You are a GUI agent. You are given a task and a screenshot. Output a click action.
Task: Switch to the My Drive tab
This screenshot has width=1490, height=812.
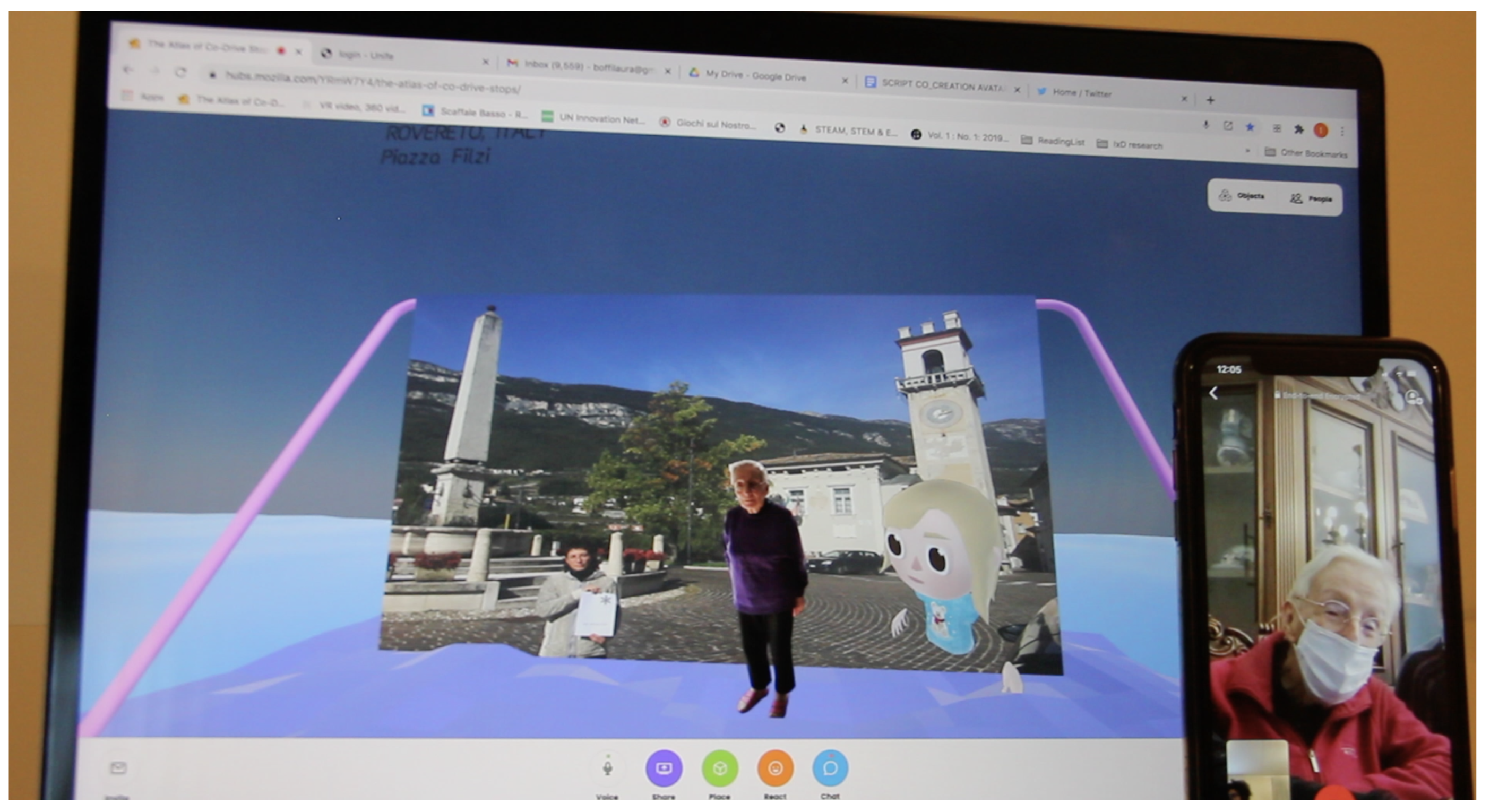pyautogui.click(x=755, y=75)
